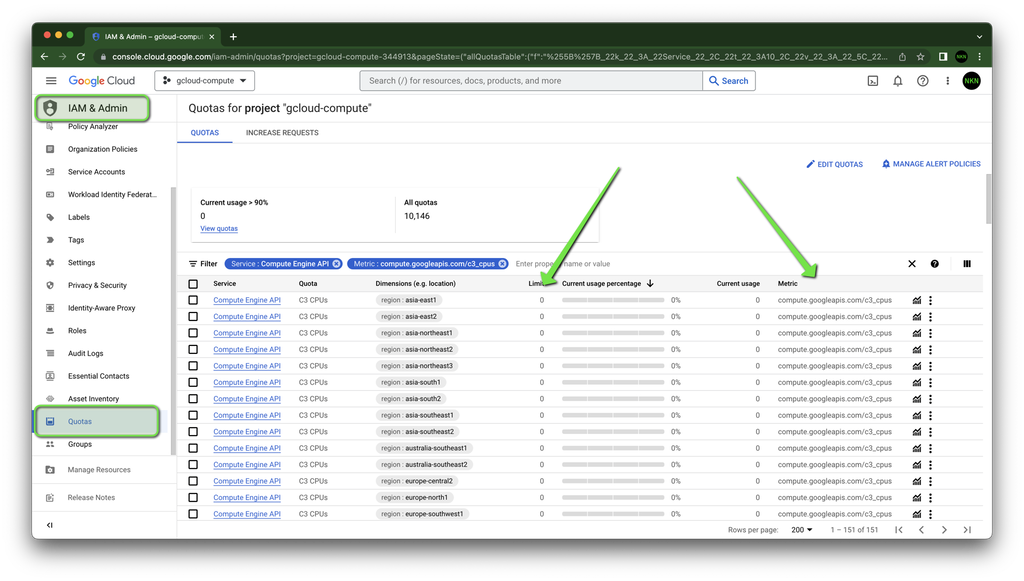Sort by Current usage percentage column
Screen dimensions: 1024x581
tap(607, 284)
